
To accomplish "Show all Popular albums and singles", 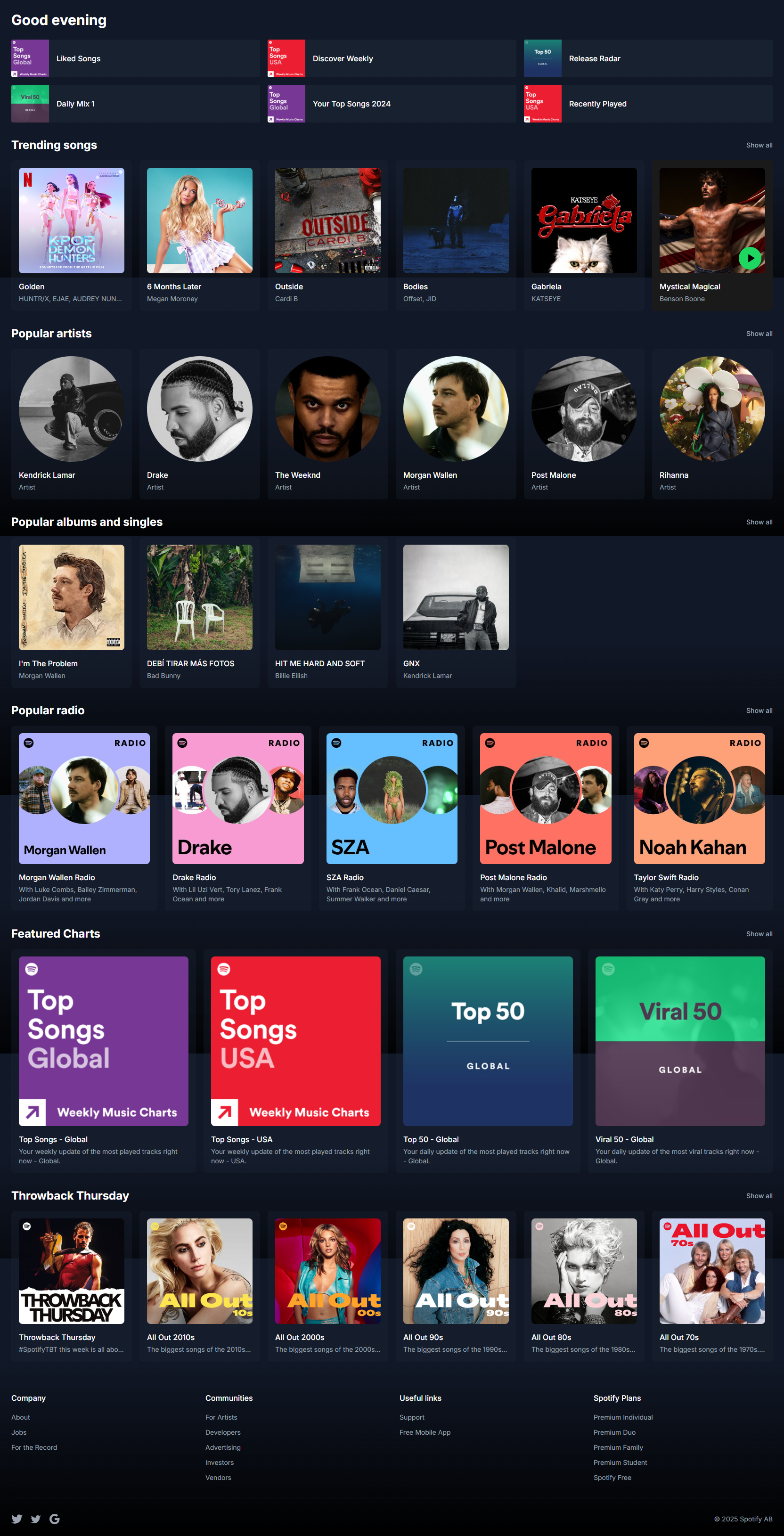I will (759, 523).
